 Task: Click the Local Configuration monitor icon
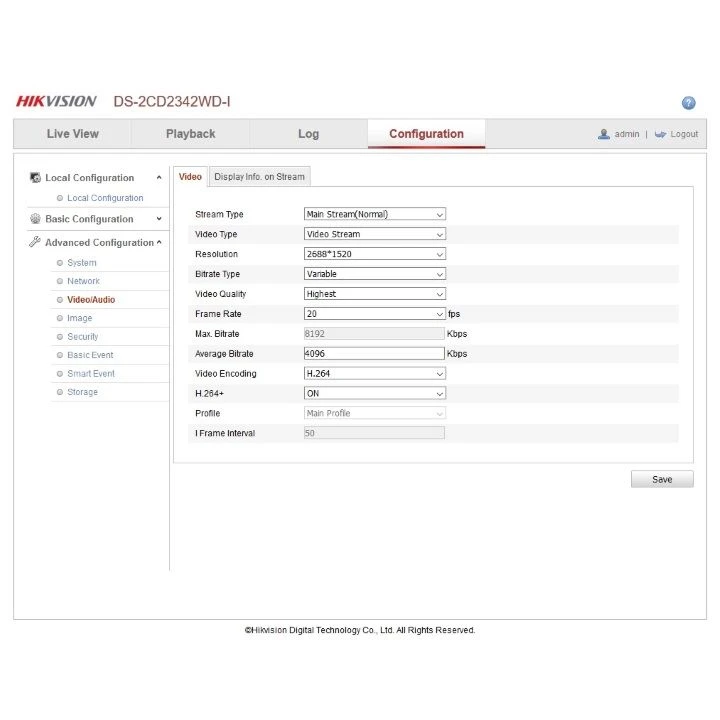coord(35,178)
